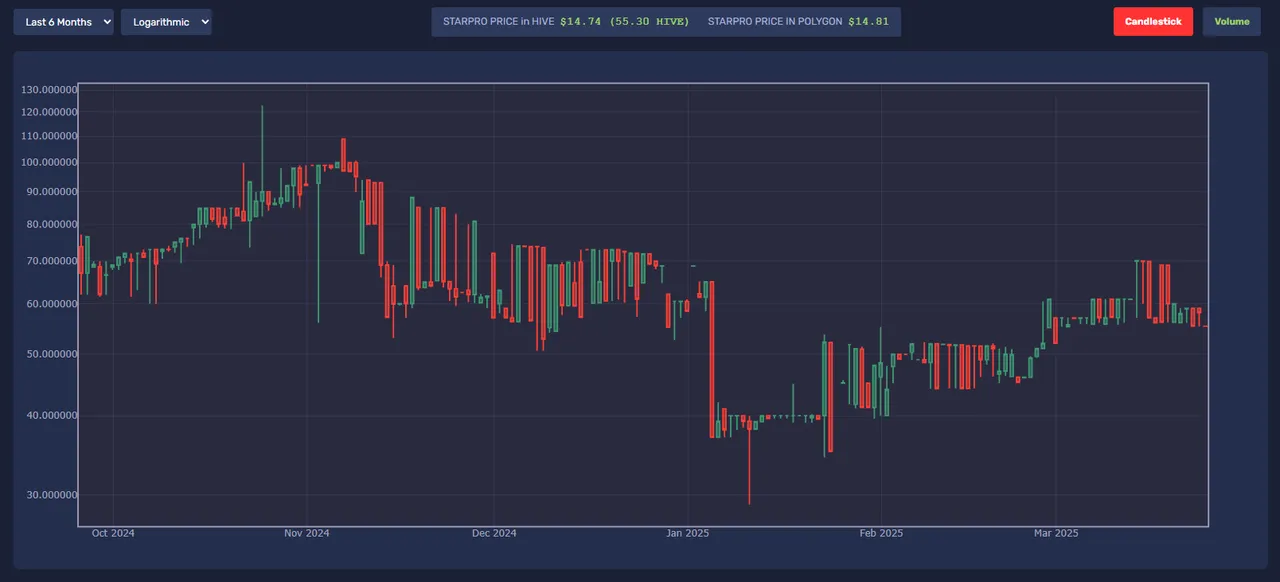The width and height of the screenshot is (1280, 582).
Task: Click the STARPRO PRICE in HIVE value $14.74
Action: [580, 22]
